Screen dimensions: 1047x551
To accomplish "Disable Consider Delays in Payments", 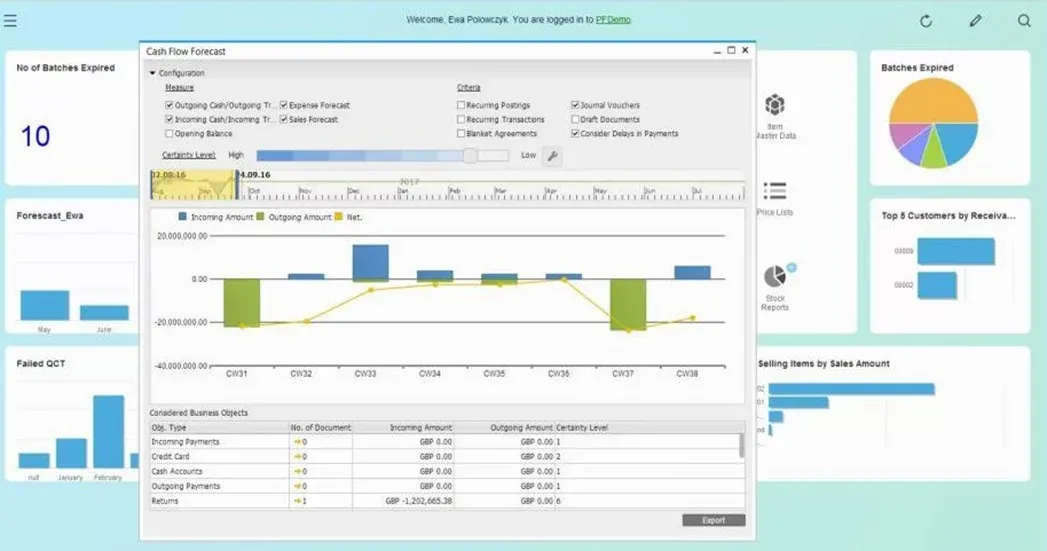I will pos(575,133).
